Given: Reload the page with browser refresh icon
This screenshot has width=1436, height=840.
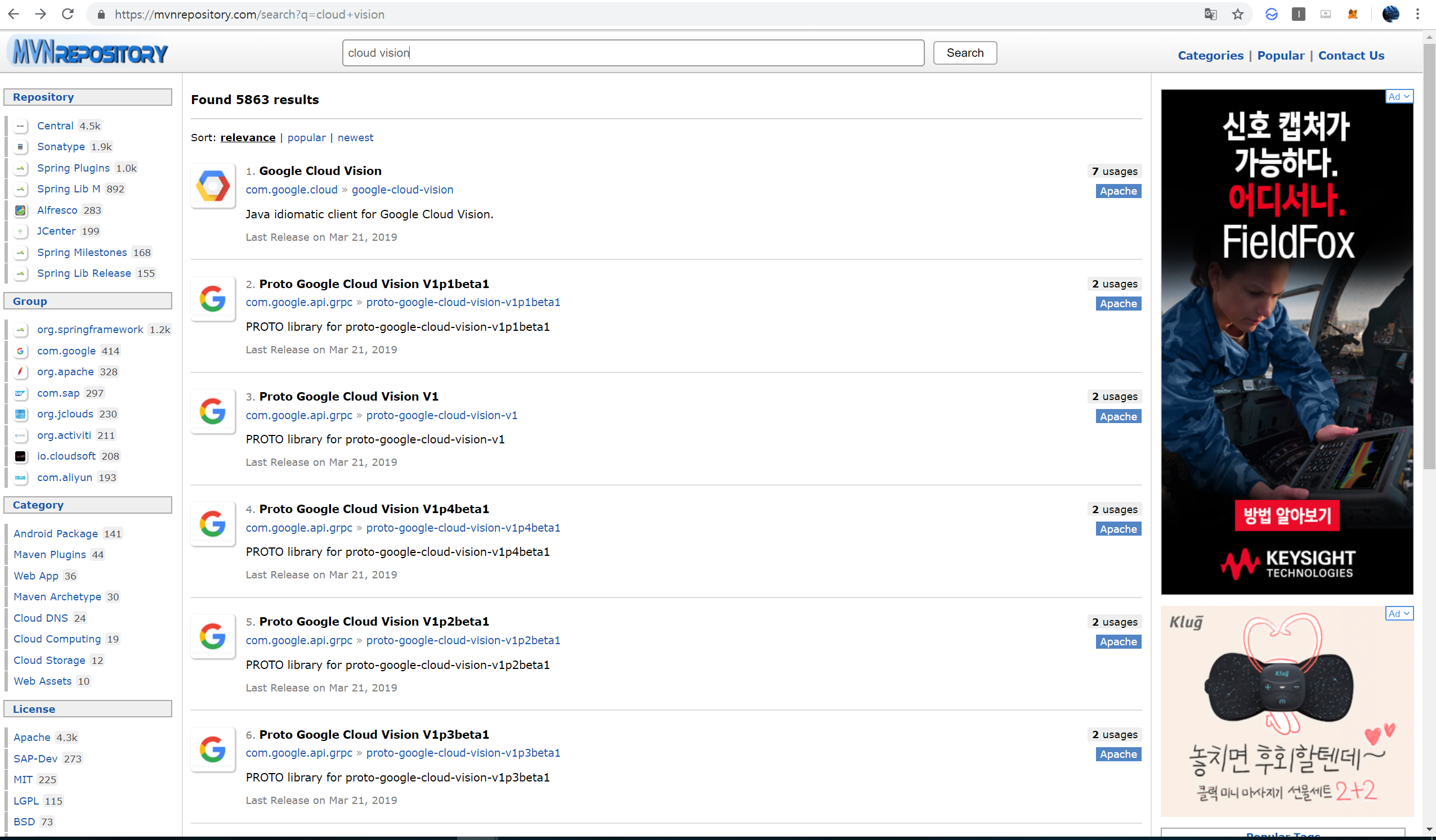Looking at the screenshot, I should (x=68, y=14).
